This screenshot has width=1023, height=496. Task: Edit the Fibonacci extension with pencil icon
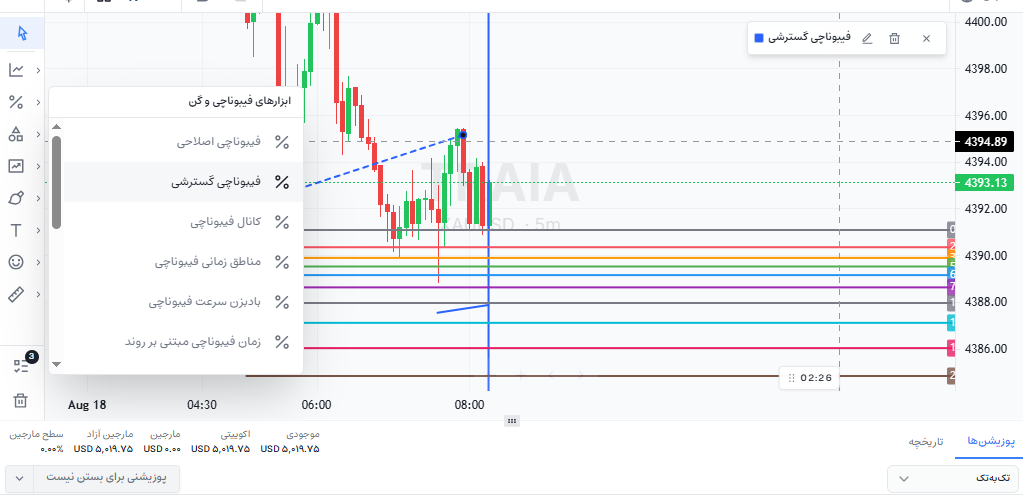pos(867,38)
